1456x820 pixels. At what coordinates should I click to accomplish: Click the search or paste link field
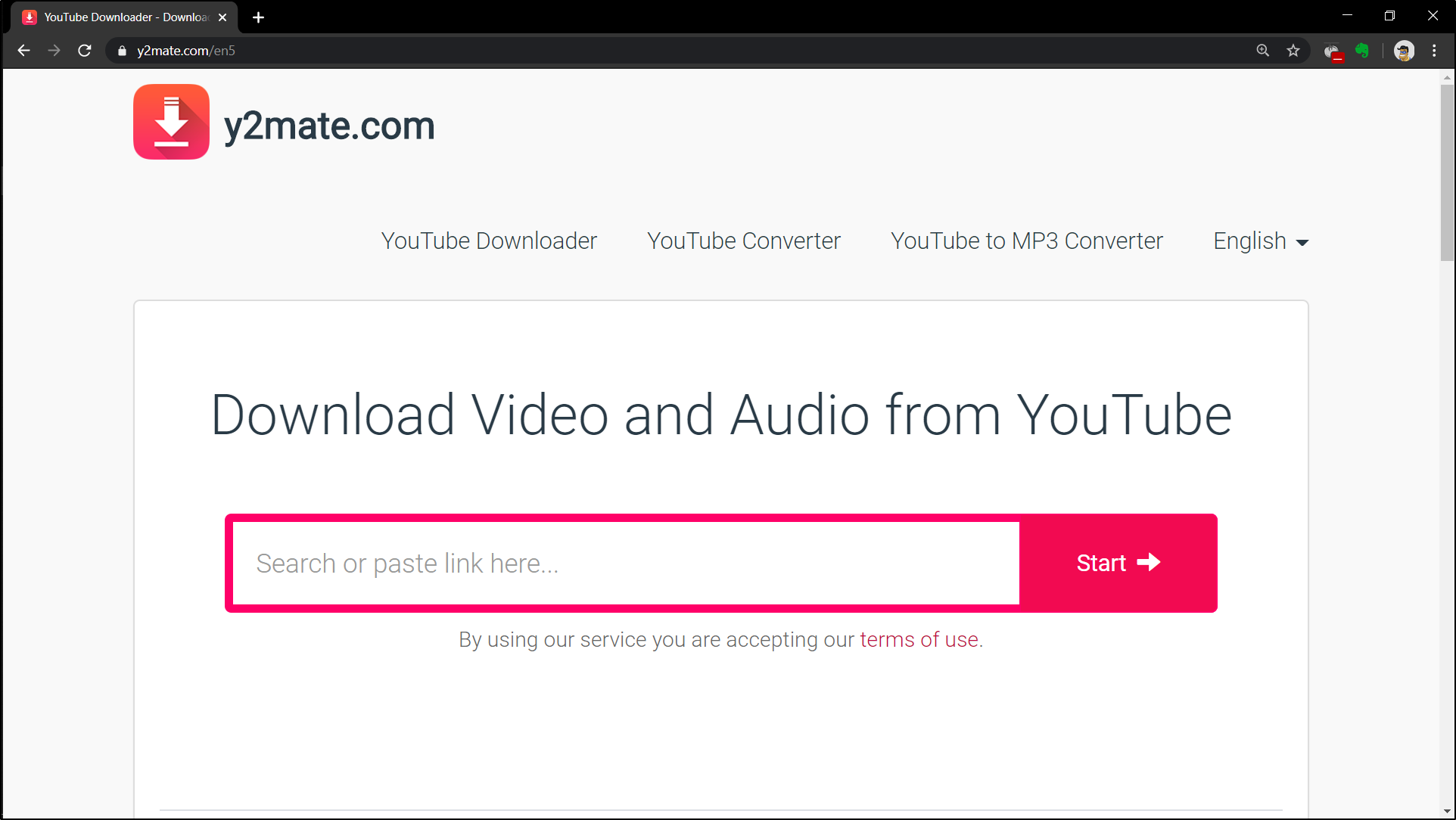tap(626, 563)
